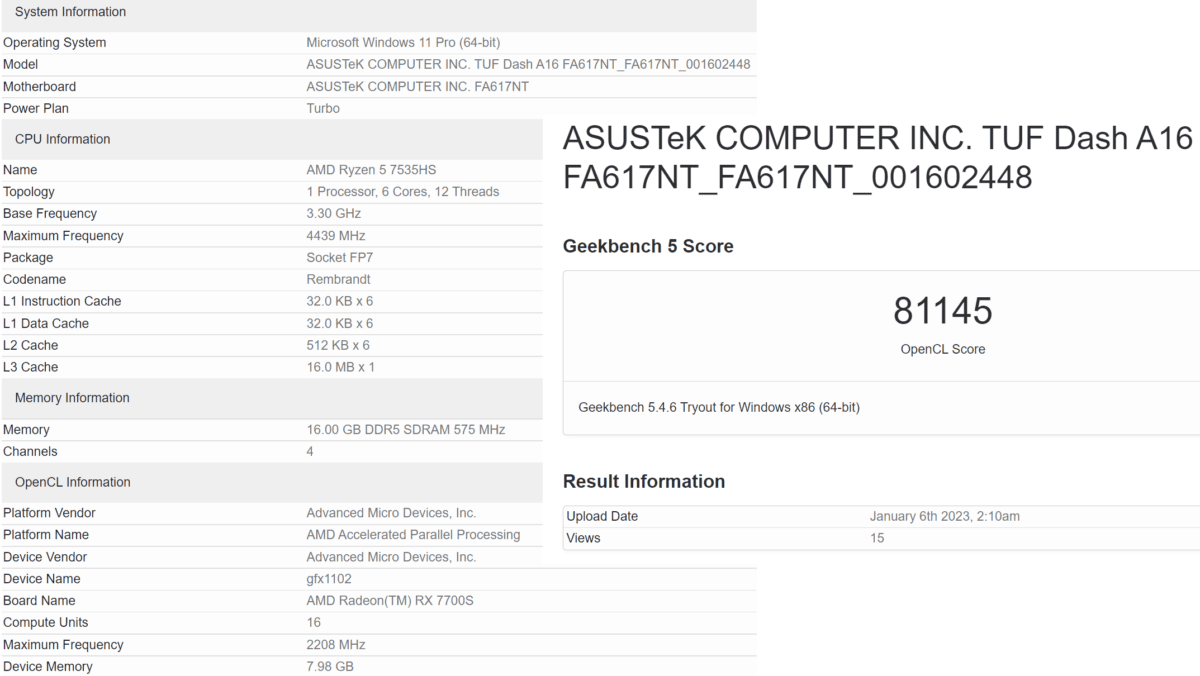Click 'ASUSTeK COMPUTER INC. FA617NT' motherboard value
Image resolution: width=1200 pixels, height=676 pixels.
coord(417,87)
